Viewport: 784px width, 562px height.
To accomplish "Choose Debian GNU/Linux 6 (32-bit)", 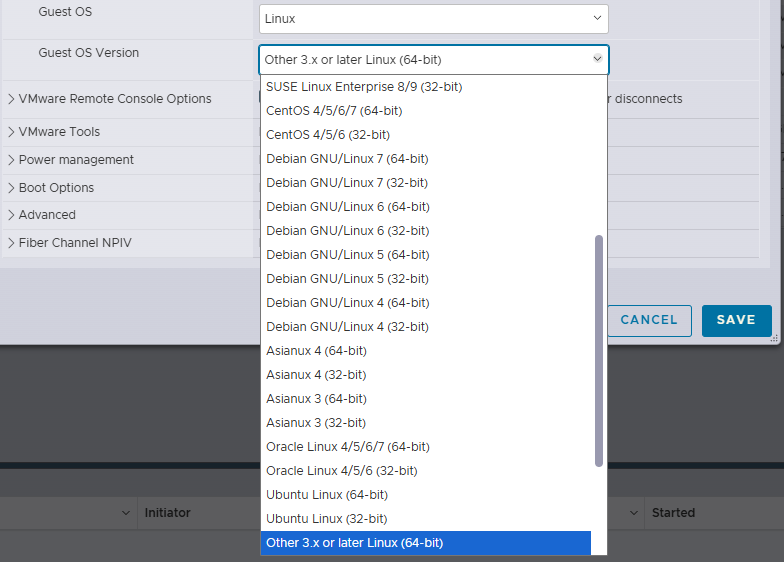I will pyautogui.click(x=426, y=230).
